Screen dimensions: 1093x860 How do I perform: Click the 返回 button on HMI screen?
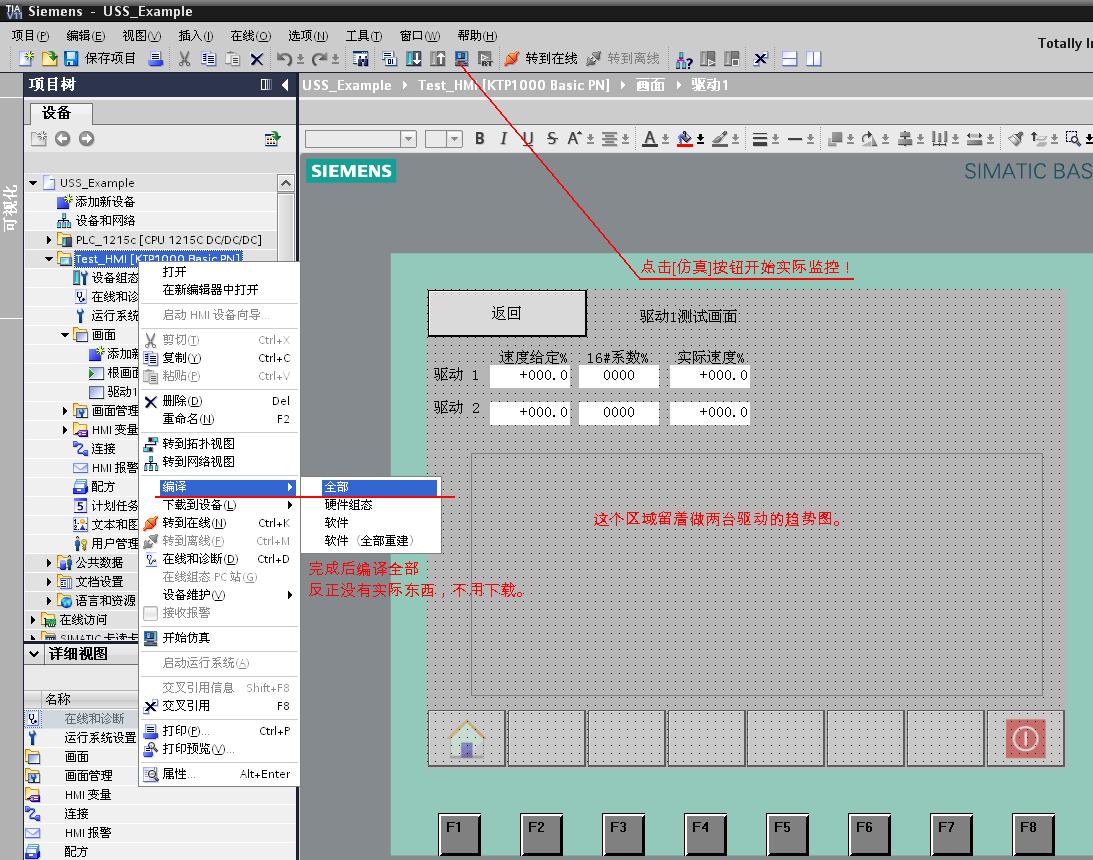tap(507, 313)
